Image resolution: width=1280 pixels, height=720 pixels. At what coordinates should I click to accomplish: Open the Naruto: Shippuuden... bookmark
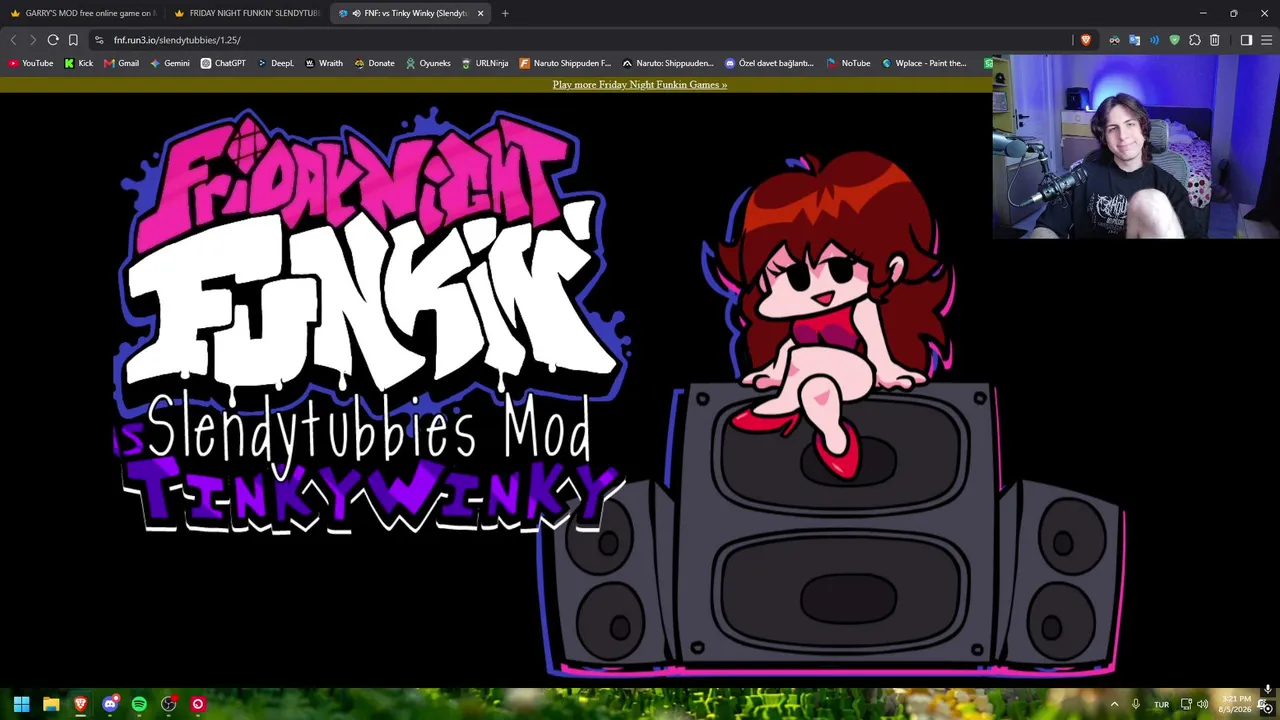(667, 63)
